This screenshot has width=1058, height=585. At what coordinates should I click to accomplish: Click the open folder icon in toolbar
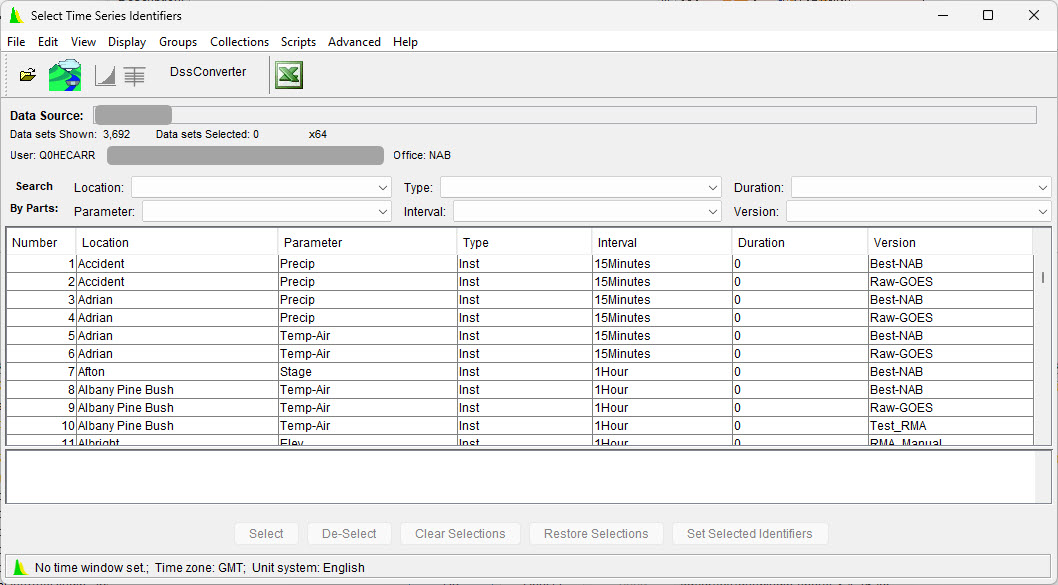tap(27, 75)
